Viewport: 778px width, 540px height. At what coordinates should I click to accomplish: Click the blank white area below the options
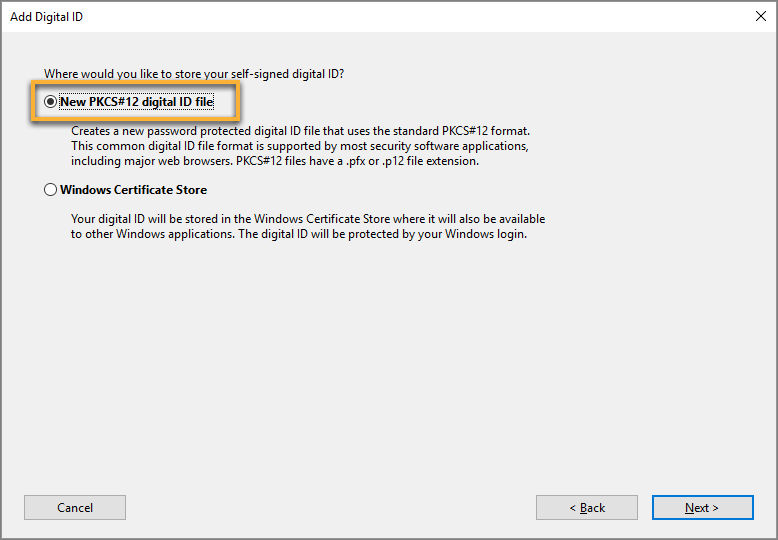point(390,360)
